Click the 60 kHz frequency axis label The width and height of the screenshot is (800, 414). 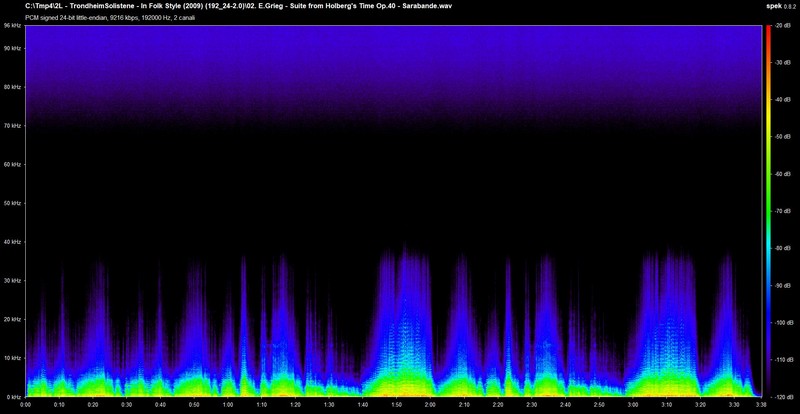click(x=12, y=164)
